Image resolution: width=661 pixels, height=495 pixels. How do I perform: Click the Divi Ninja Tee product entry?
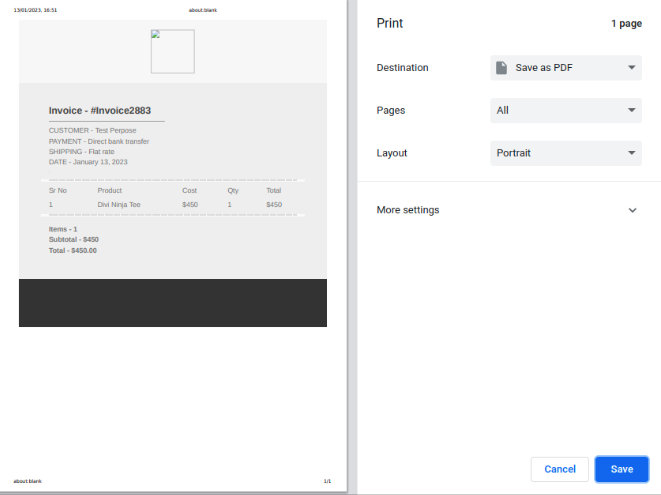[119, 204]
